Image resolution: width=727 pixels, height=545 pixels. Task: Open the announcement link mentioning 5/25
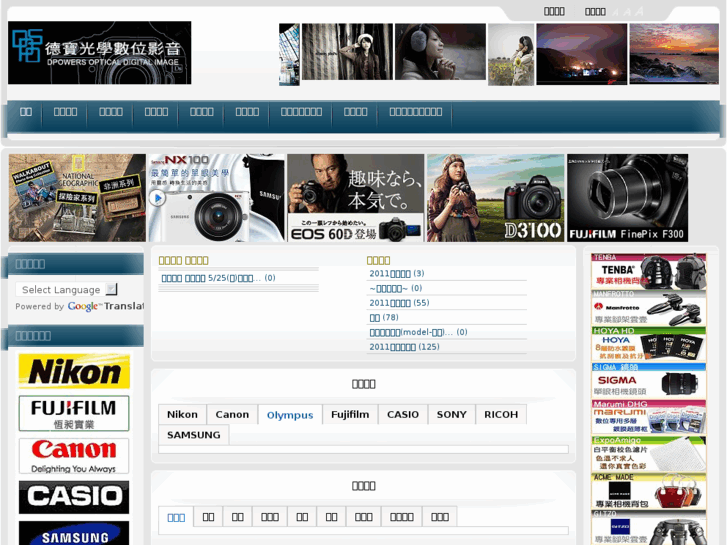pos(218,278)
